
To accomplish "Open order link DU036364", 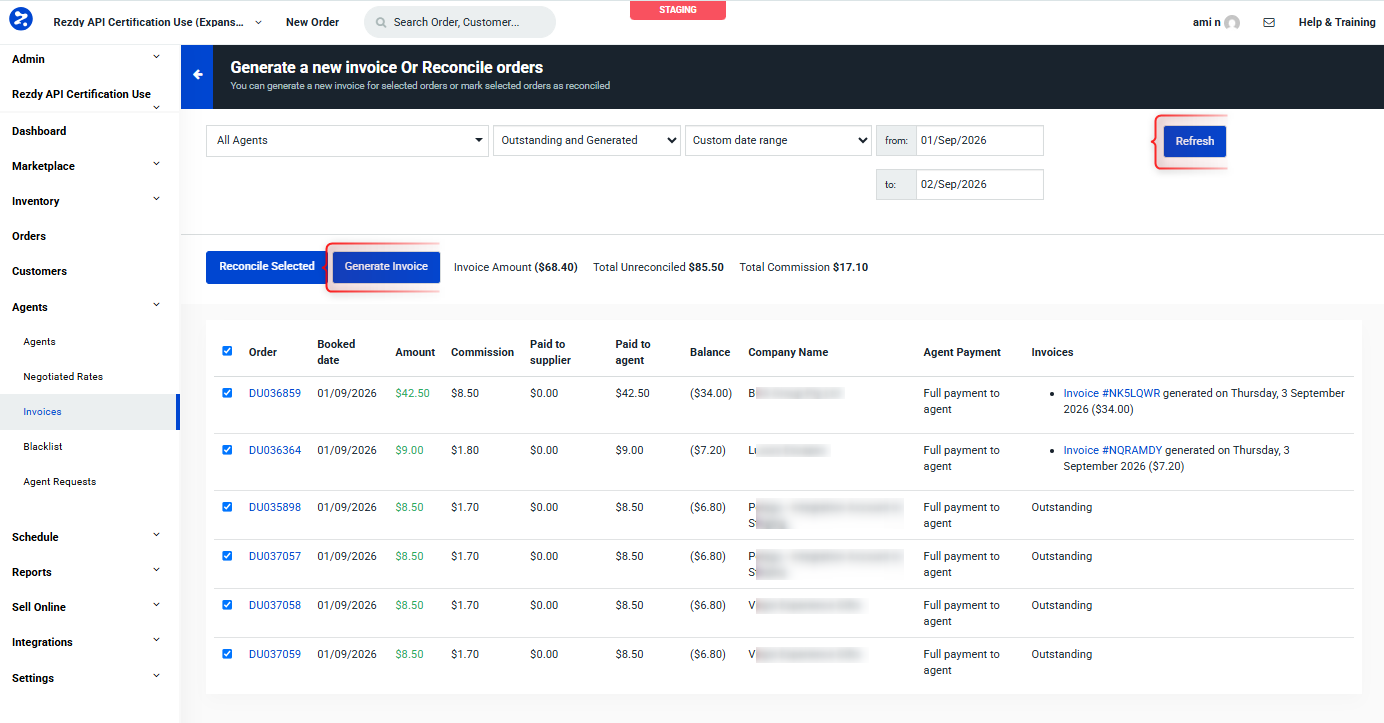I will [x=275, y=450].
